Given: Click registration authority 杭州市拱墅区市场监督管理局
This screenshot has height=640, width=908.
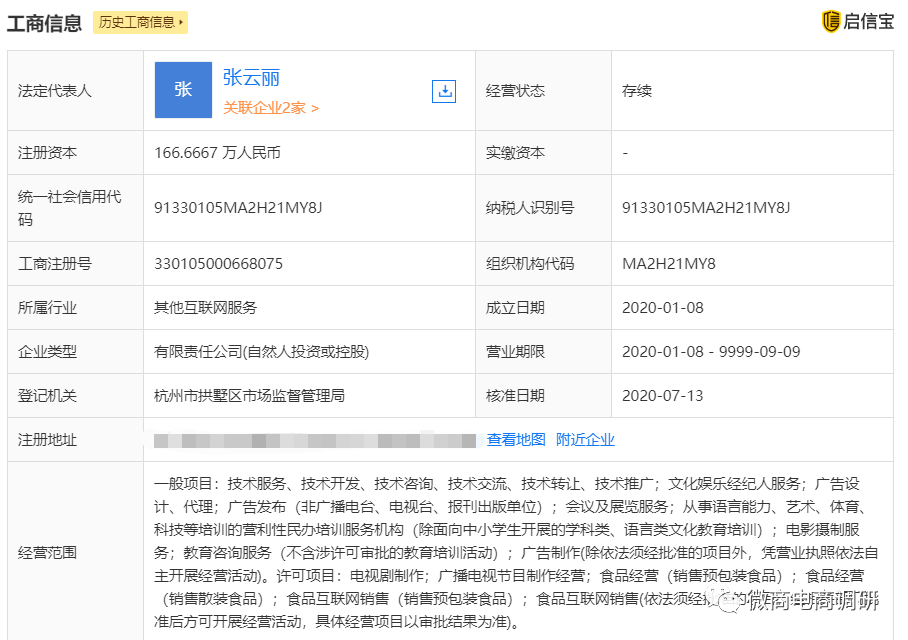Looking at the screenshot, I should coord(249,396).
